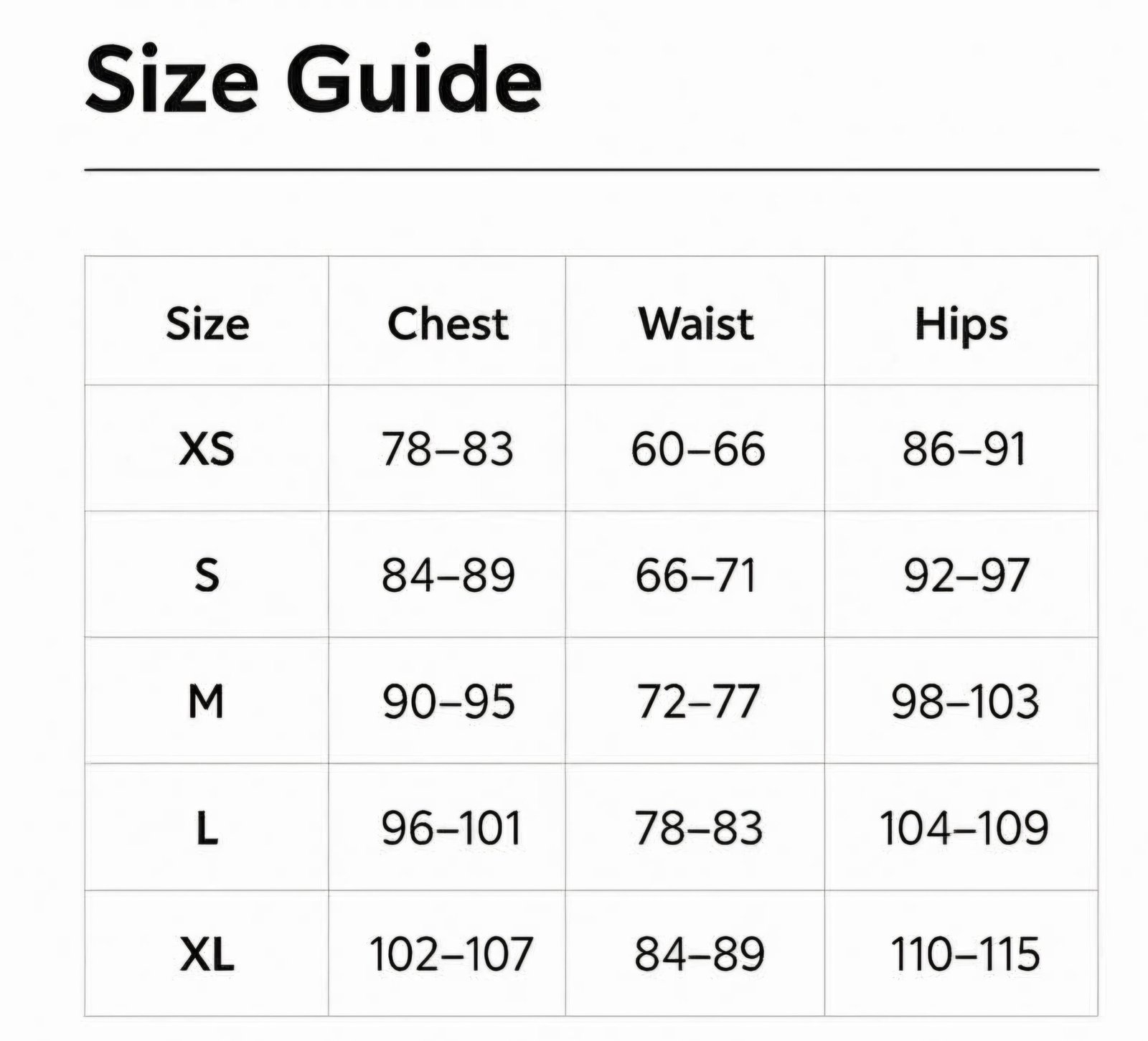Select the L waist measurement cell
This screenshot has width=1148, height=1041.
tap(697, 829)
